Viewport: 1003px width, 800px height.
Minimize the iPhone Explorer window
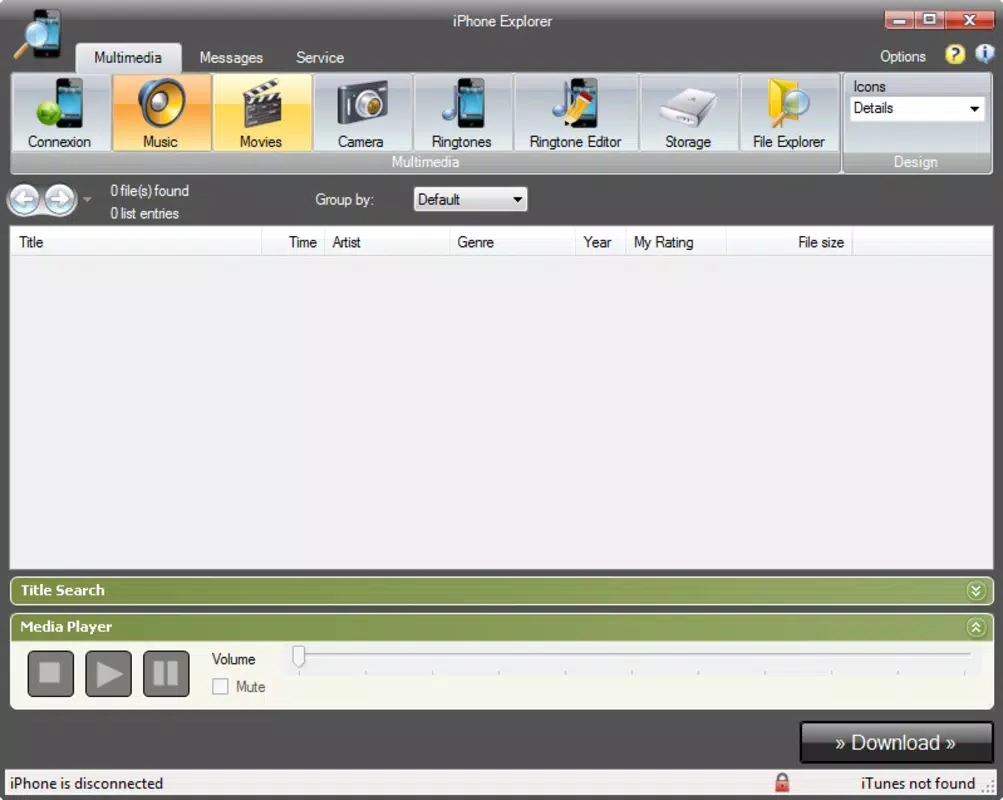coord(899,20)
